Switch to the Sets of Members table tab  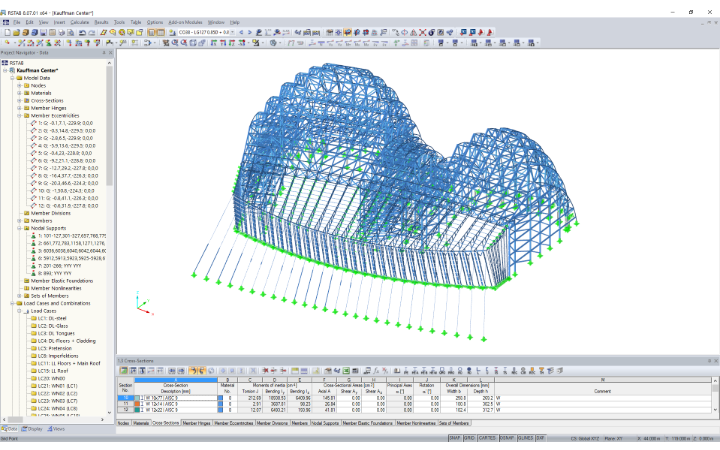(x=454, y=423)
